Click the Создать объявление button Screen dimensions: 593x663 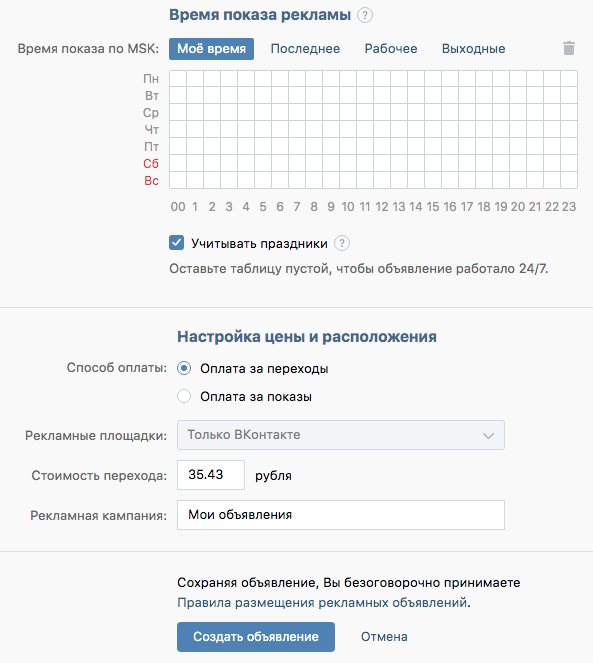[256, 636]
